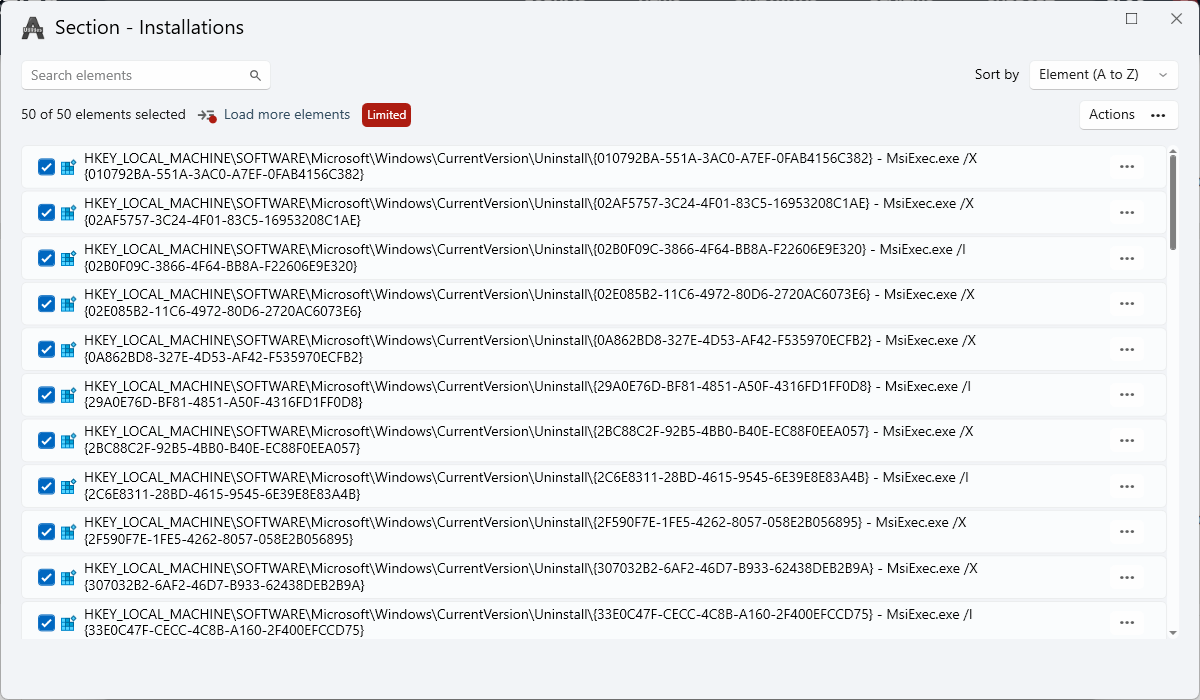Select the {307032B2-6AF2-46D7 uninstall entry text
This screenshot has width=1200, height=700.
531,577
